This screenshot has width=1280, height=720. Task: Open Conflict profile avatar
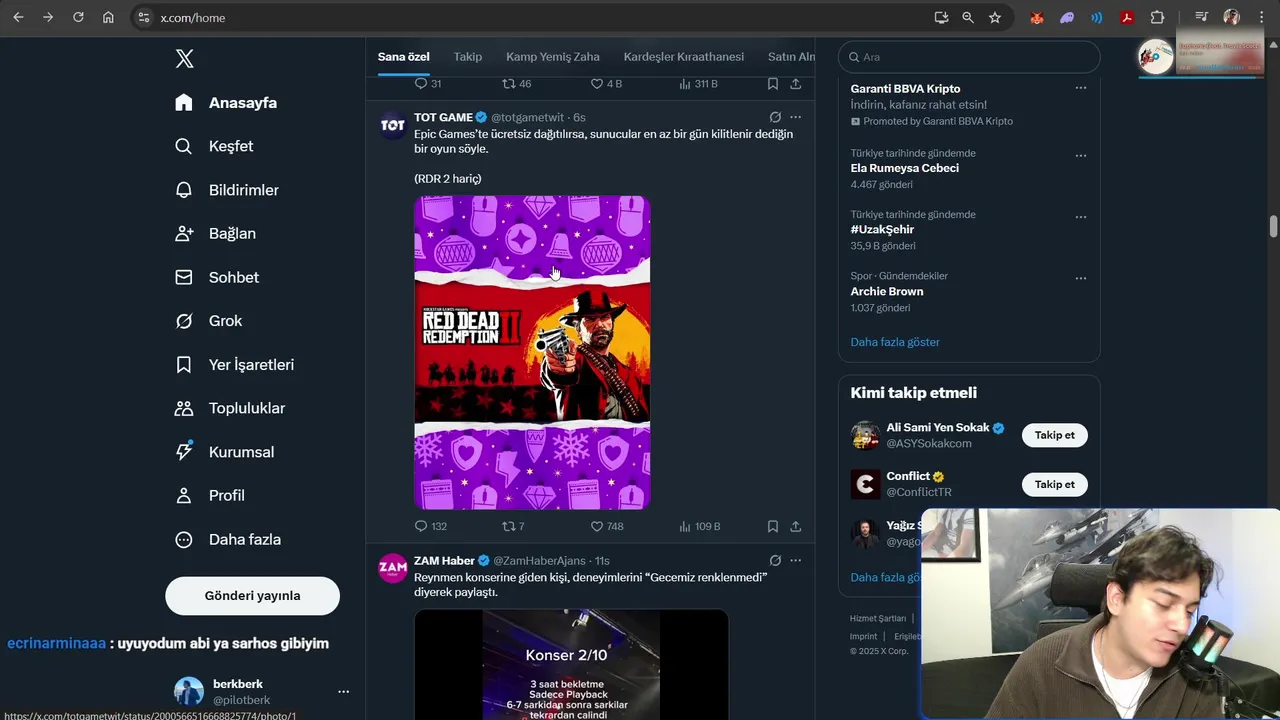pyautogui.click(x=865, y=484)
